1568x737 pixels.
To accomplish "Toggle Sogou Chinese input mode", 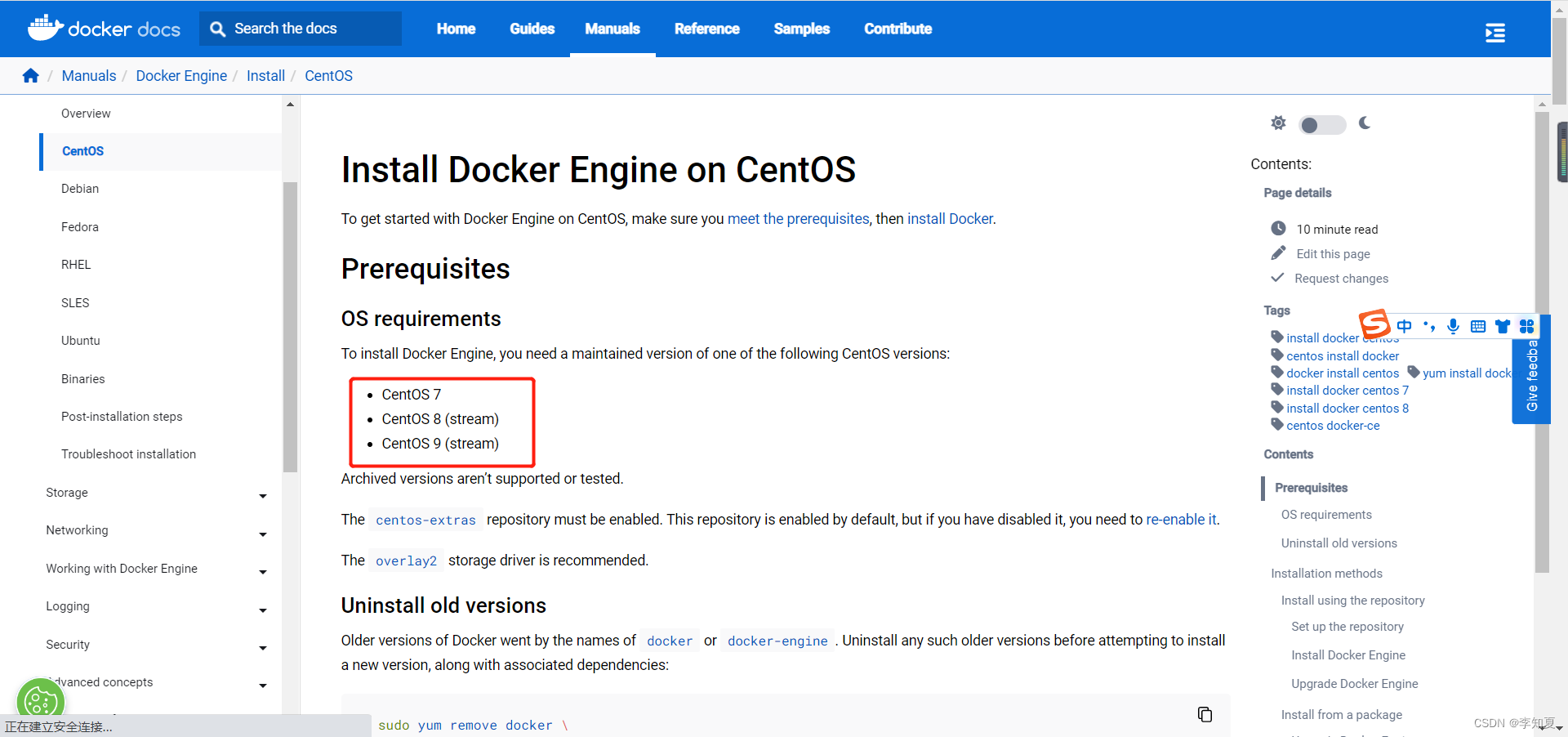I will (1404, 326).
